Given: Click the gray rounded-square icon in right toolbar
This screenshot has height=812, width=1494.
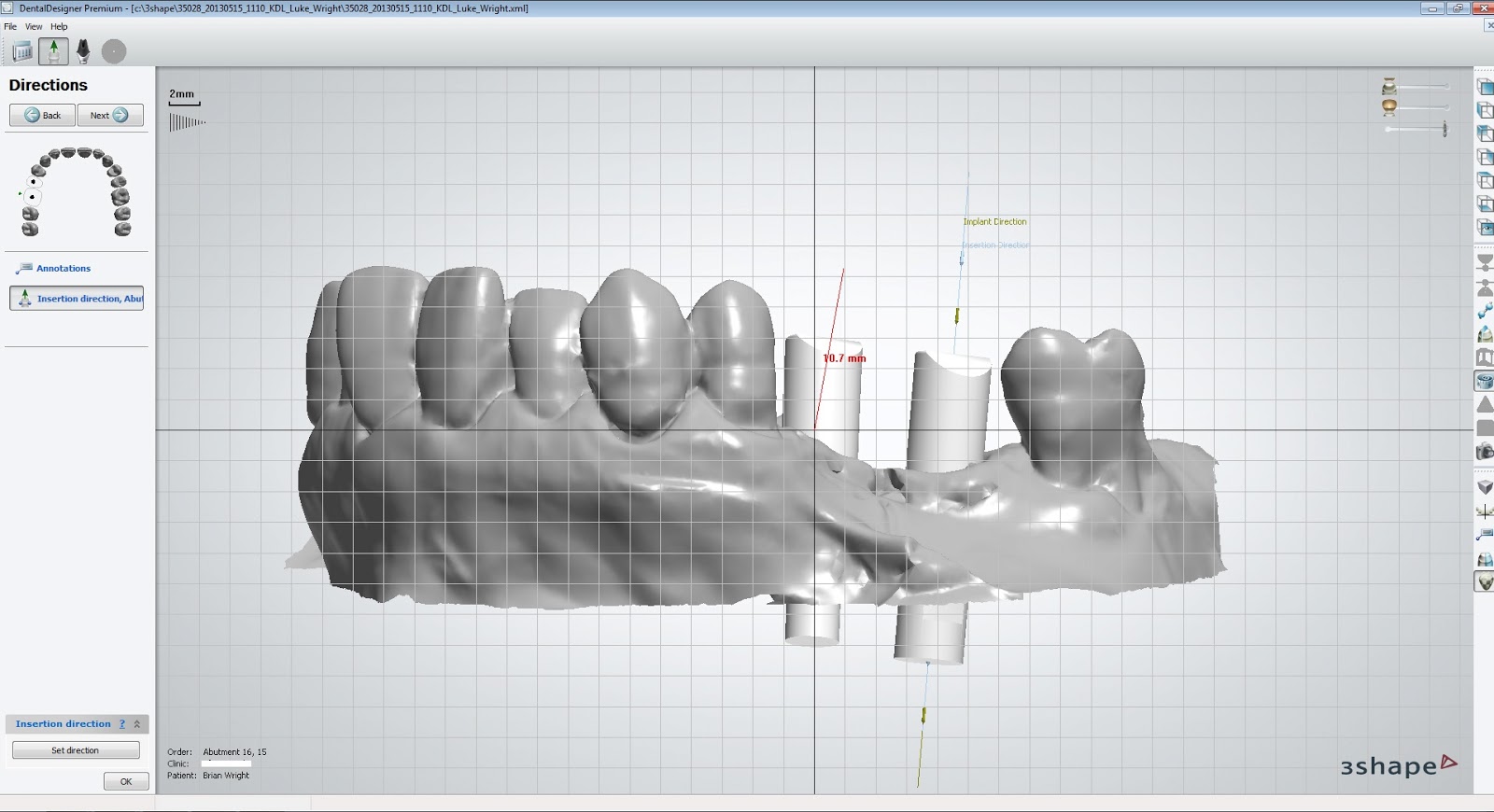Looking at the screenshot, I should tap(1485, 427).
